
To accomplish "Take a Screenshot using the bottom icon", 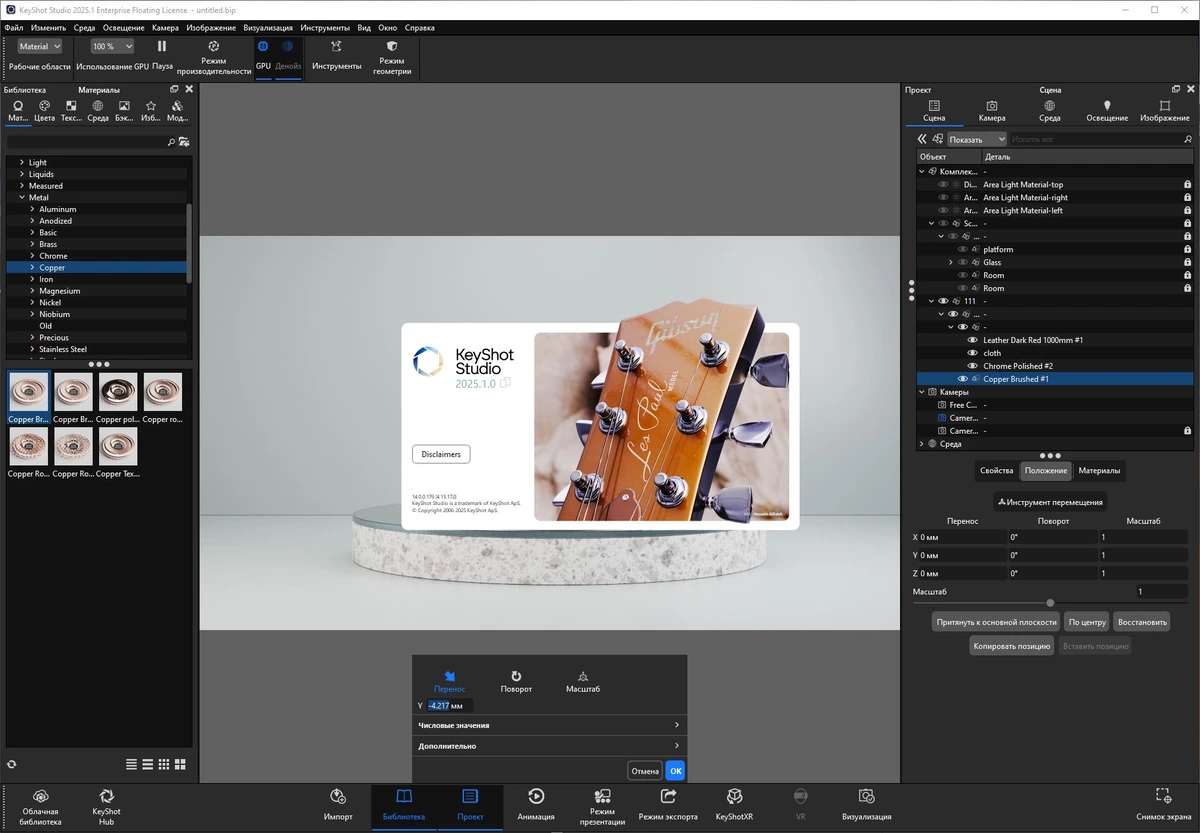I will [1163, 796].
